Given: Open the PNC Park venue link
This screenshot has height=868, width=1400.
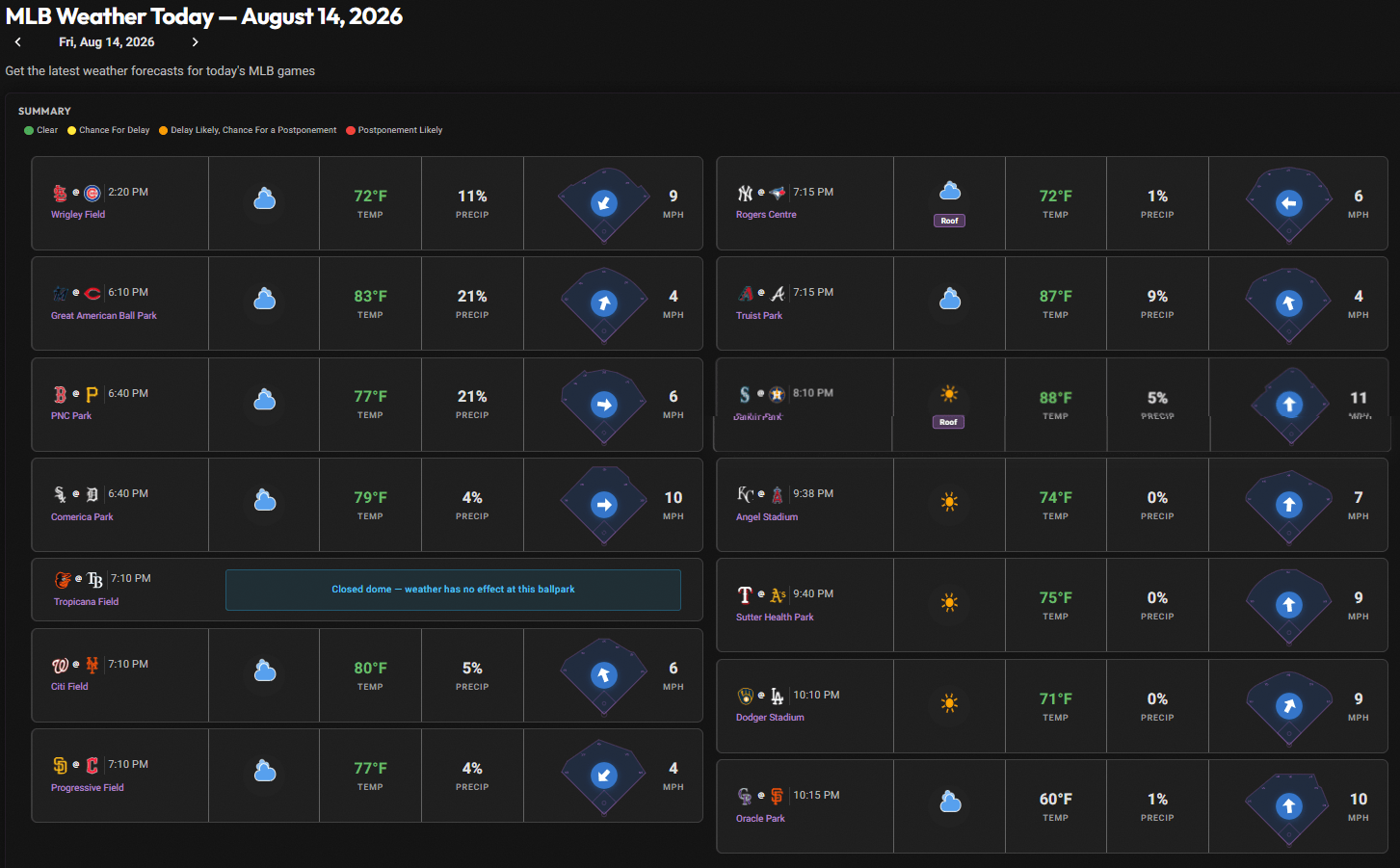Looking at the screenshot, I should click(x=71, y=416).
